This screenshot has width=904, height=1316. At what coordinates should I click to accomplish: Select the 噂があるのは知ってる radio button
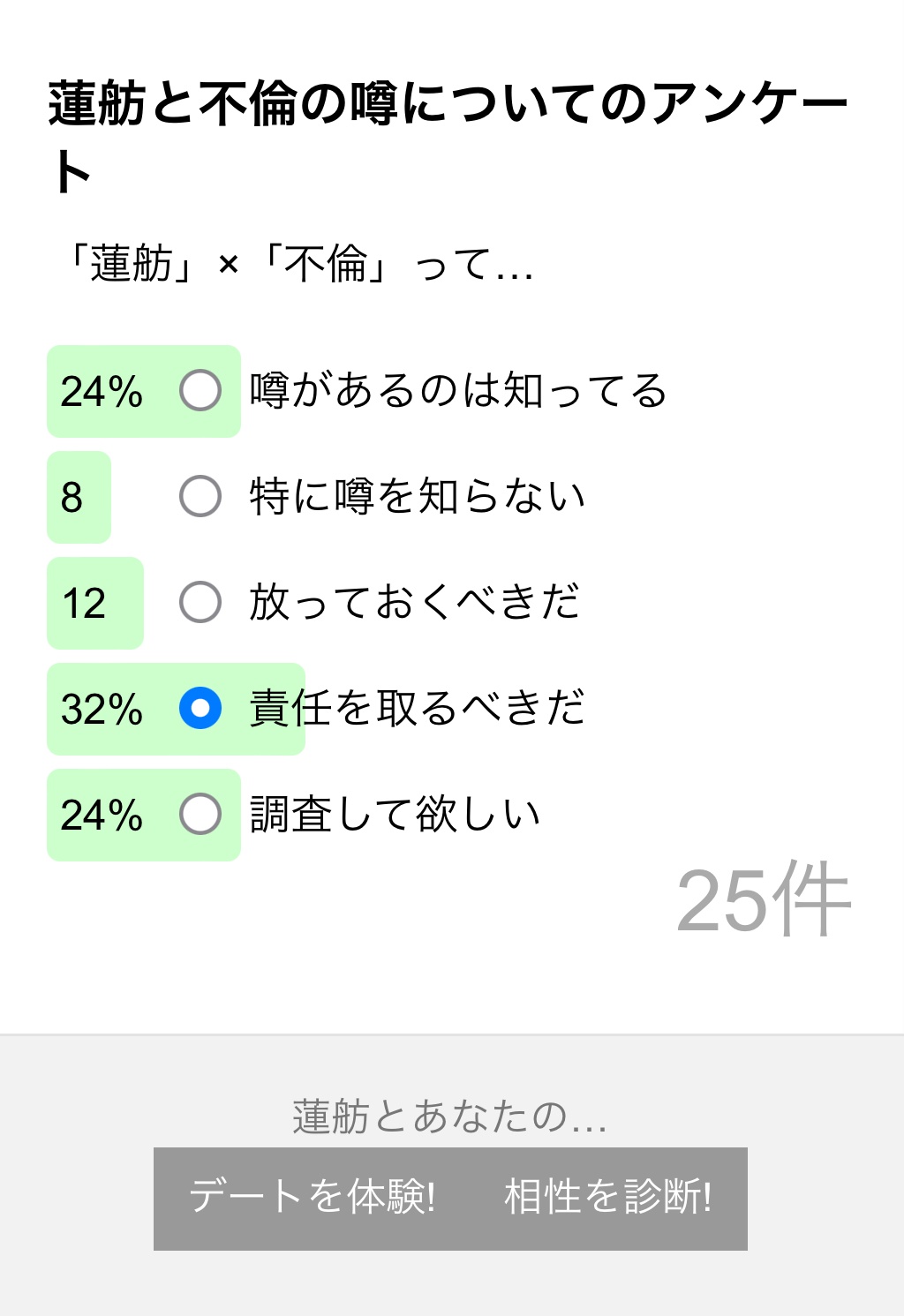coord(200,391)
